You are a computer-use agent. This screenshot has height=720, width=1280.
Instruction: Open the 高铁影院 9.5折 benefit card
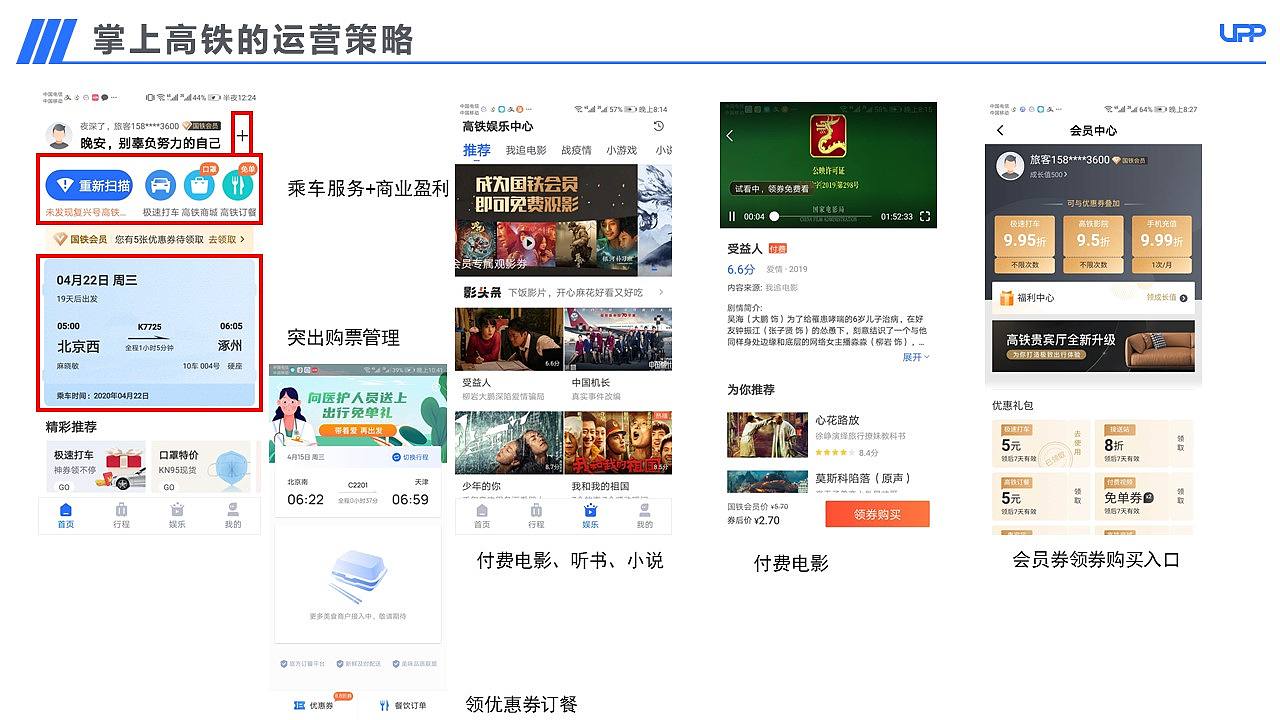[1093, 246]
